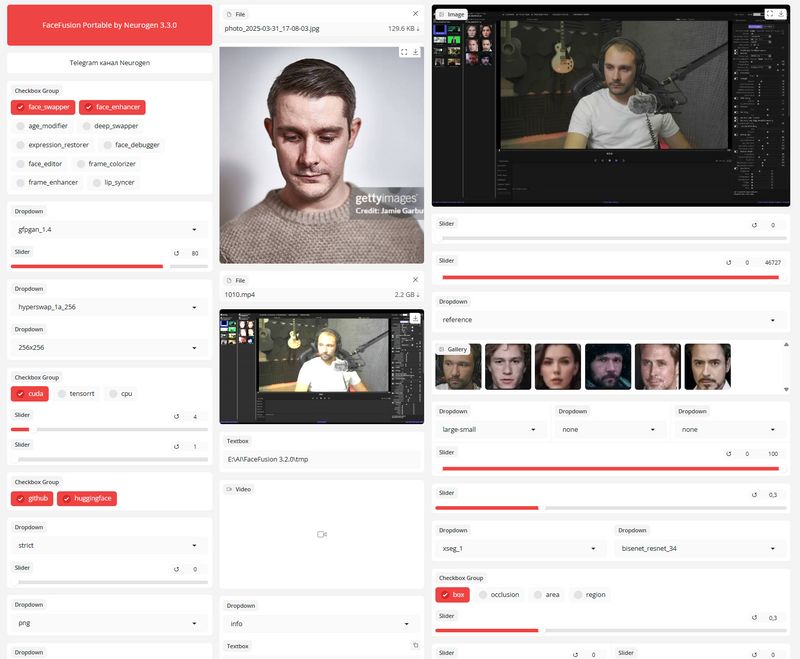Remove the uploaded photo_2025-03-31 jpg file

416,15
